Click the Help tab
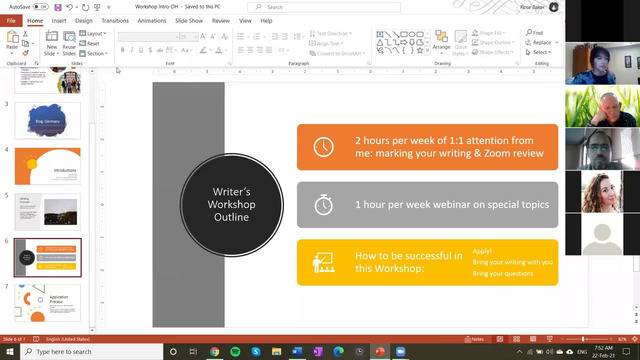The width and height of the screenshot is (640, 360). click(x=266, y=20)
